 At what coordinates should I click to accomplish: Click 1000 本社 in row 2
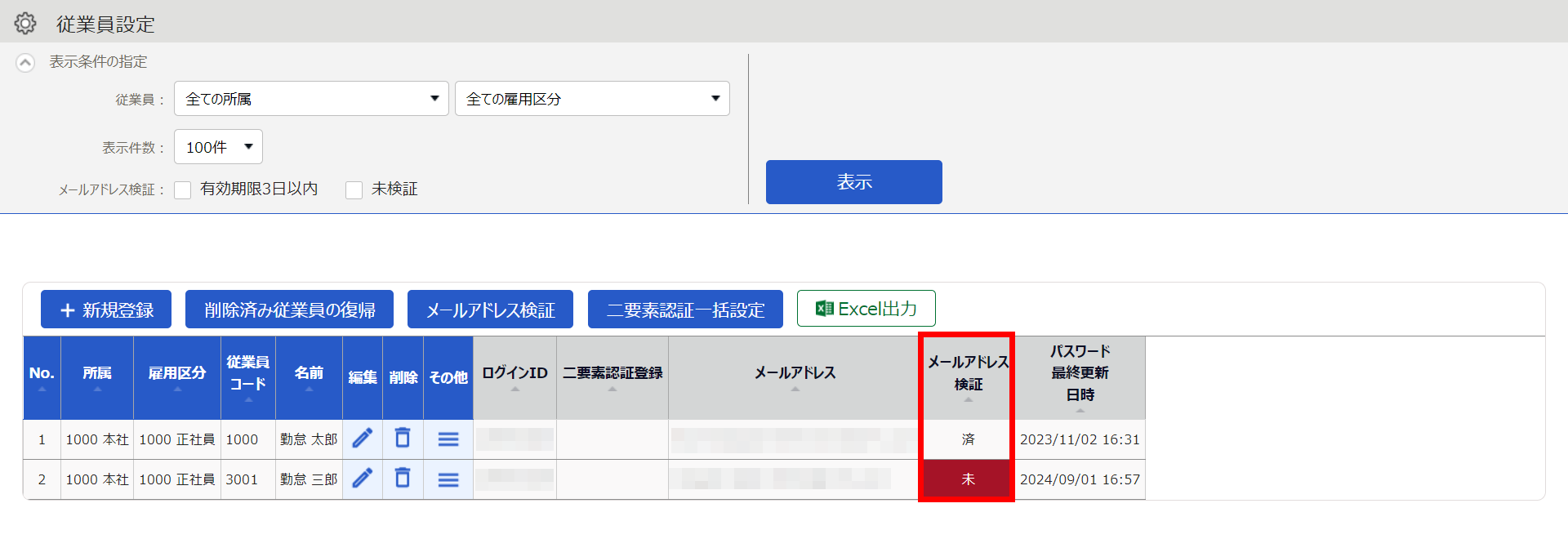(x=97, y=479)
